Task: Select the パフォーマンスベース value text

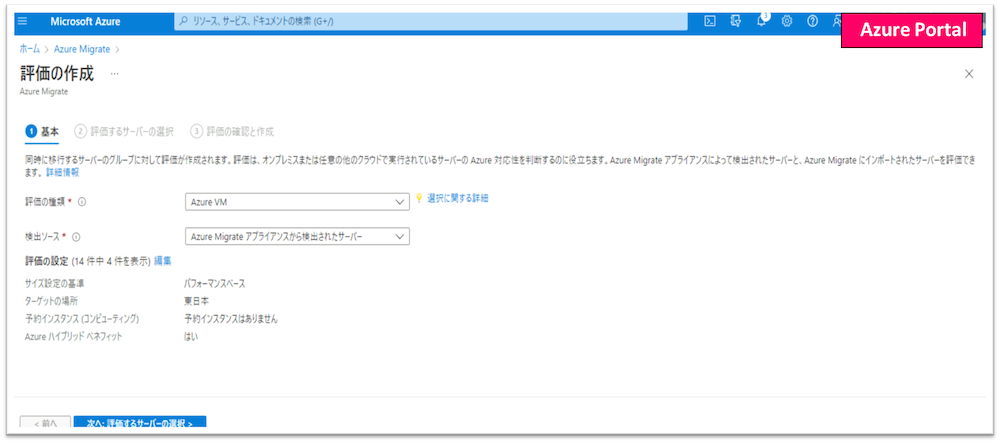Action: coord(214,284)
